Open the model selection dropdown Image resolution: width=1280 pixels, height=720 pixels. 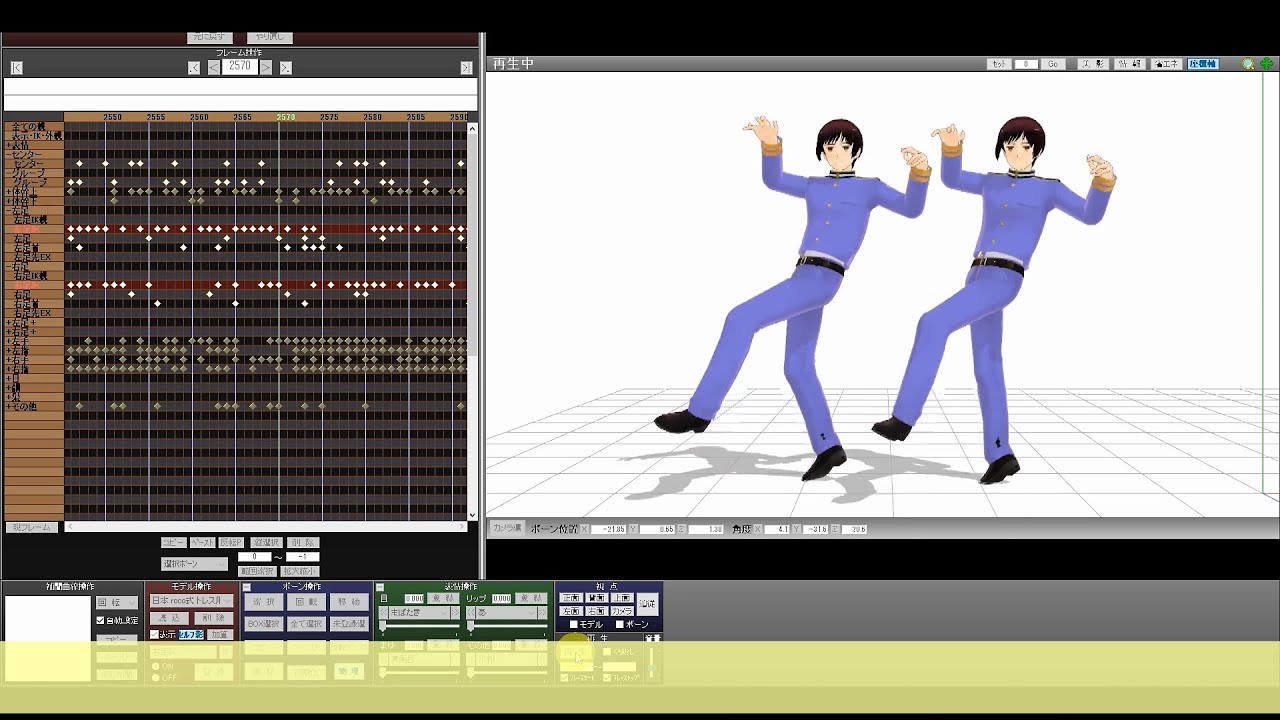[x=192, y=601]
